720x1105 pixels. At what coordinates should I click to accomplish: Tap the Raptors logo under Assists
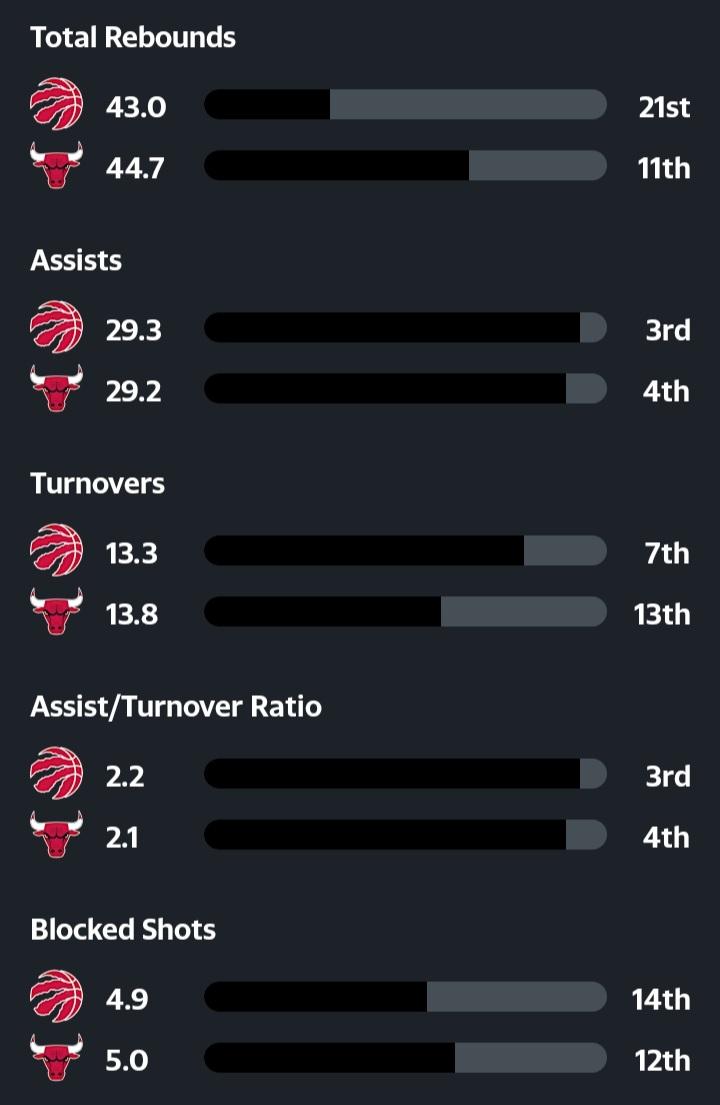(x=56, y=328)
